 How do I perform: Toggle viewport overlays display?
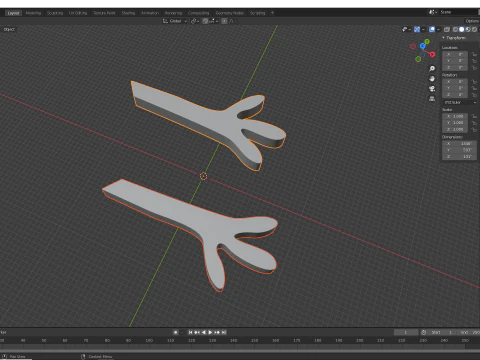432,30
